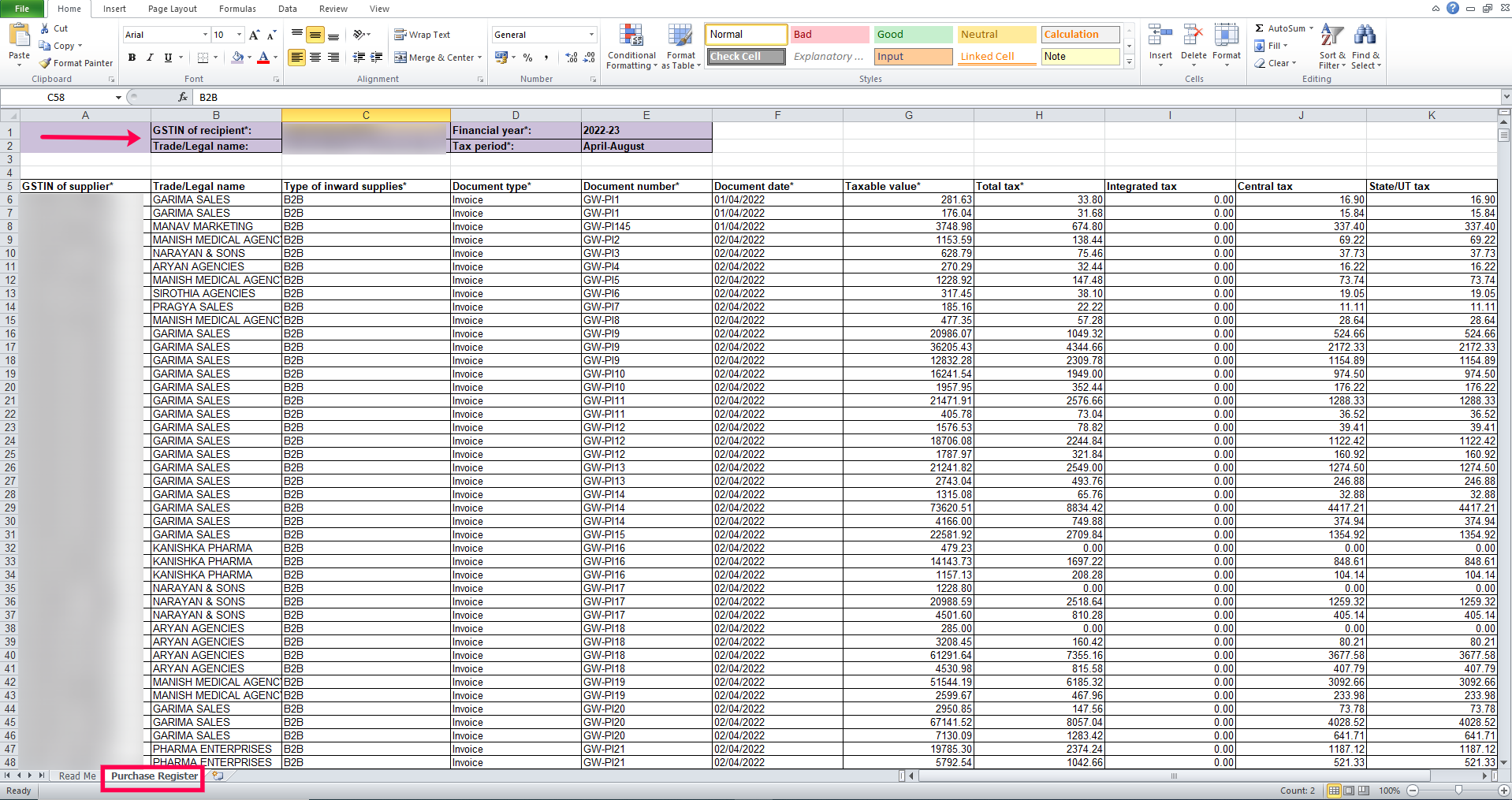Apply the Calculation cell style
The image size is (1512, 800).
(x=1081, y=35)
